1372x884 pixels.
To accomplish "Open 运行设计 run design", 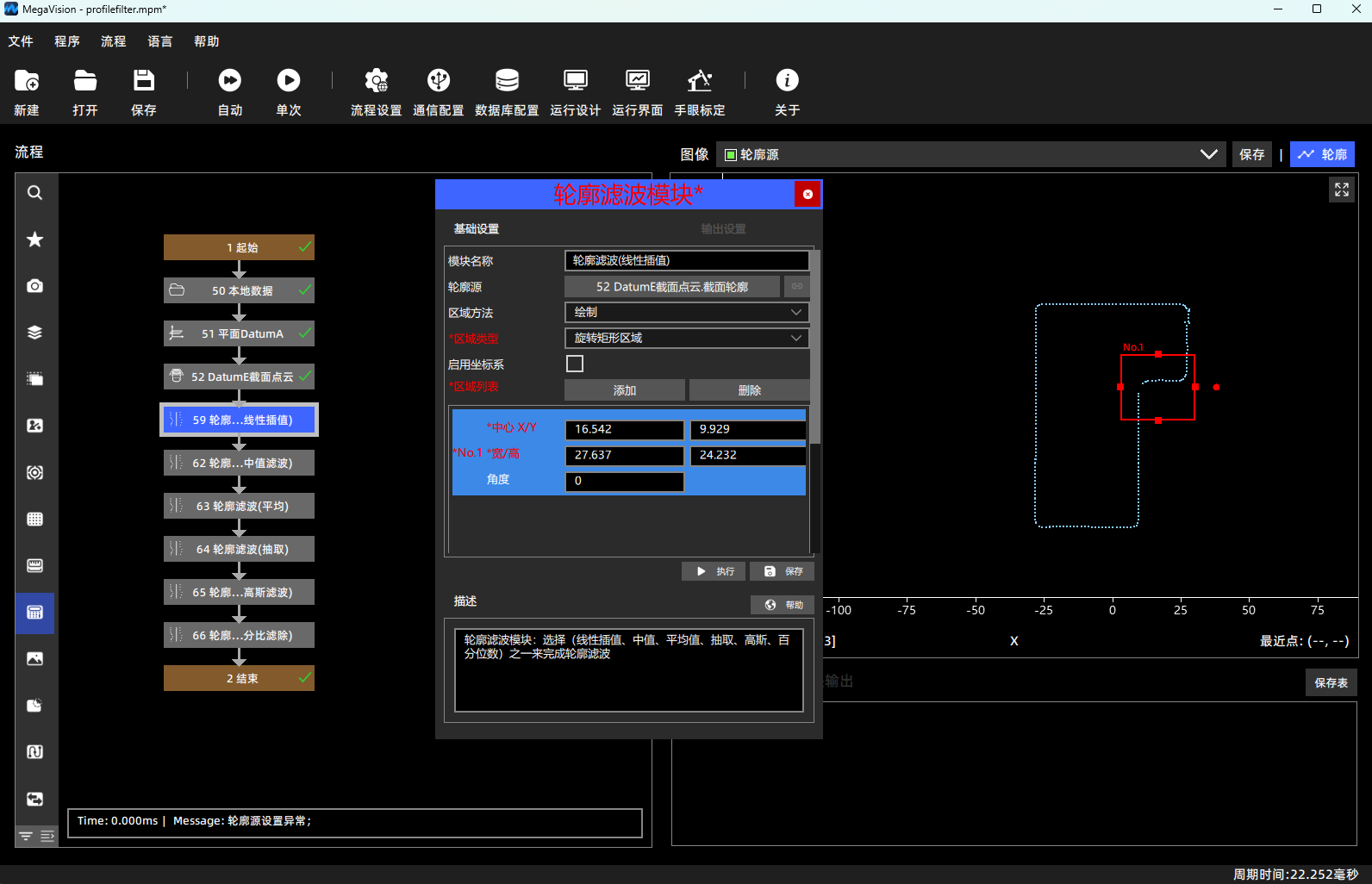I will coord(576,81).
